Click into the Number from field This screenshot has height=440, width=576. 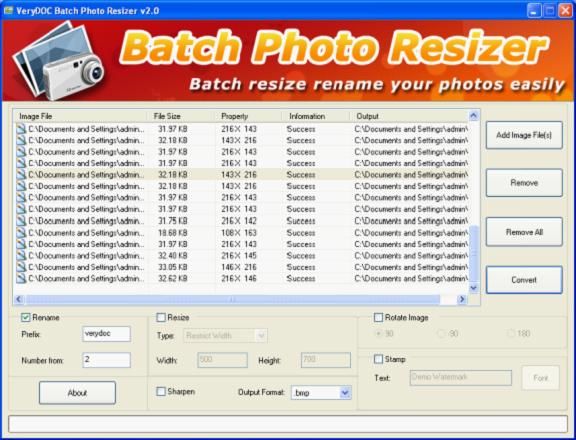click(106, 360)
